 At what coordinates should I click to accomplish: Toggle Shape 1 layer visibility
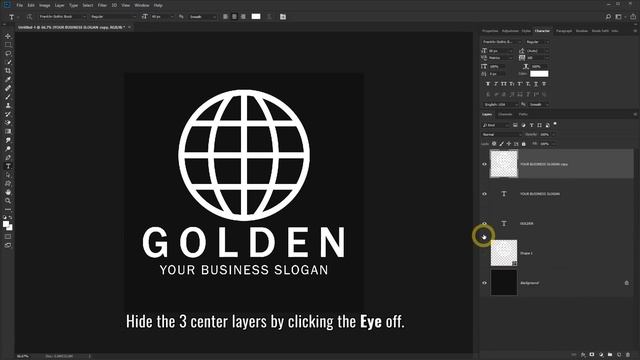484,253
